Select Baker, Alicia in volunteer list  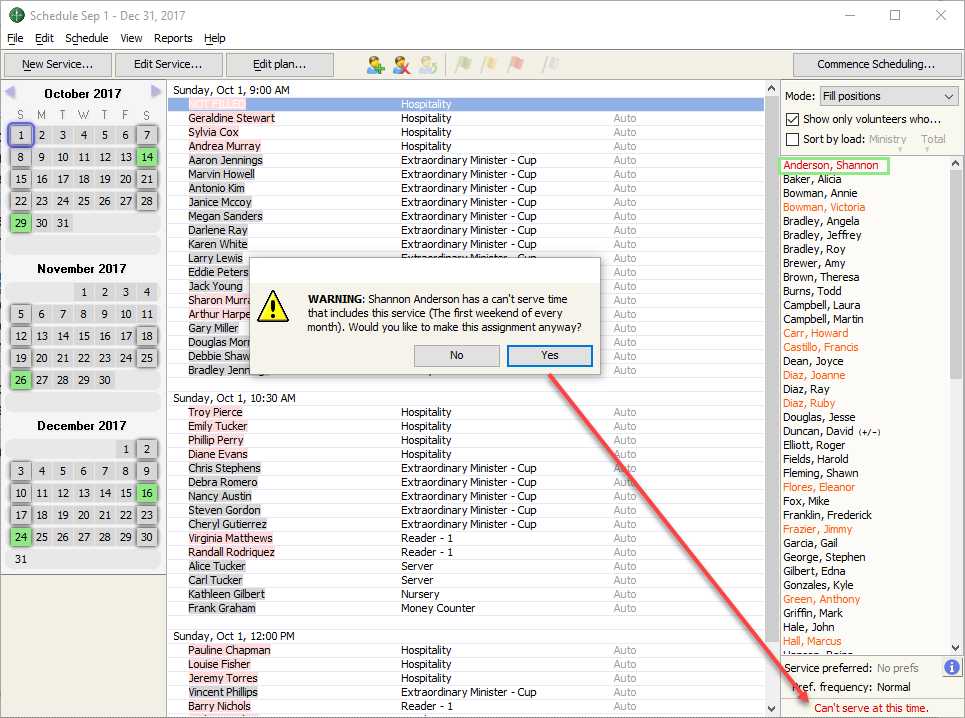pyautogui.click(x=812, y=180)
